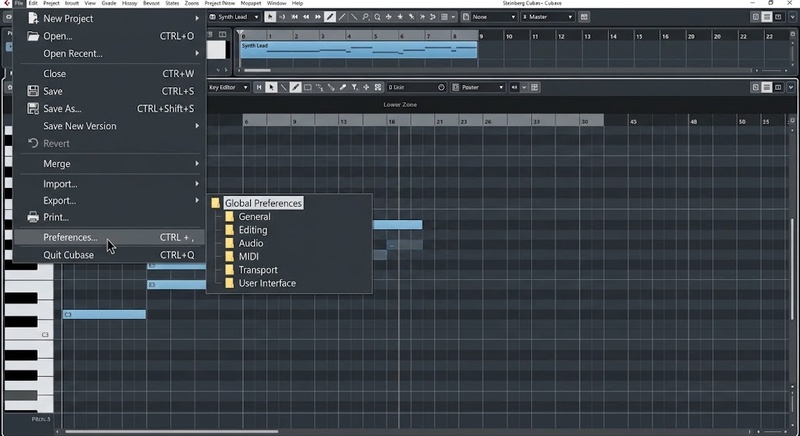Select Global Preferences folder
Viewport: 800px width, 436px height.
point(263,203)
